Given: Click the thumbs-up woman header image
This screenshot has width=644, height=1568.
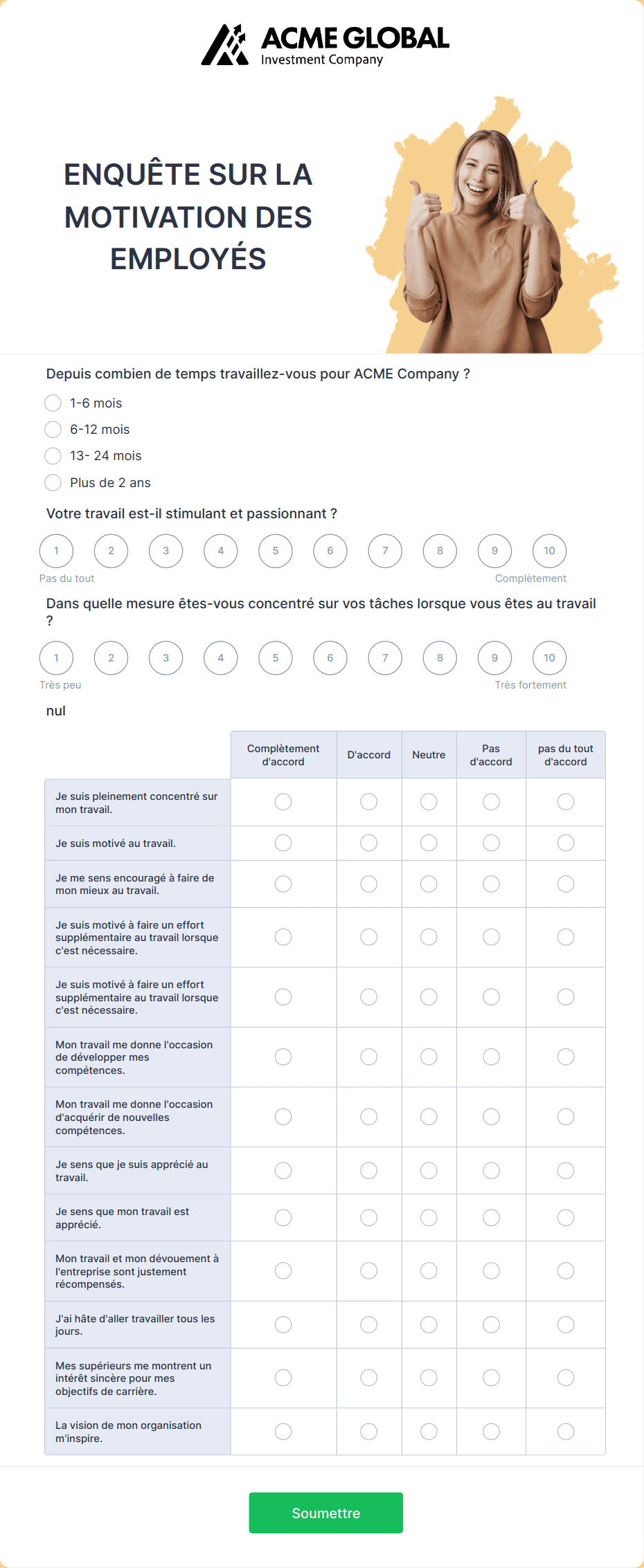Looking at the screenshot, I should tap(492, 225).
